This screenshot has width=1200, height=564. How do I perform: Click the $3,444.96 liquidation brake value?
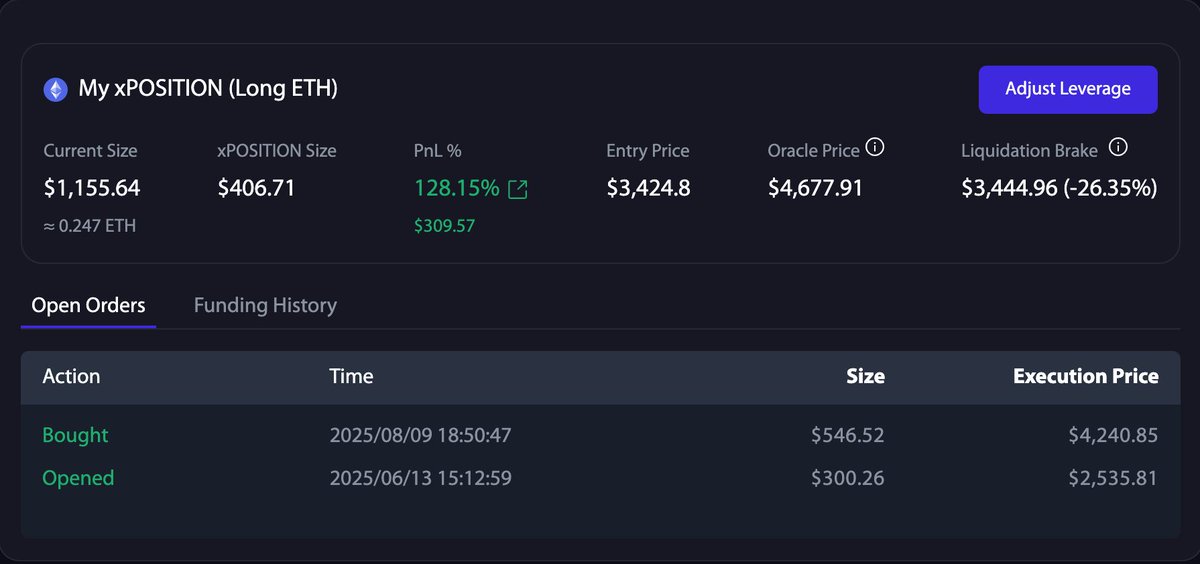[1008, 188]
